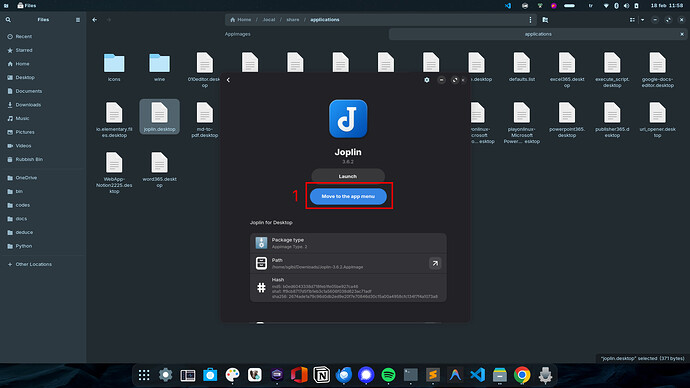Click Move to the app menu button
This screenshot has width=690, height=388.
click(x=348, y=196)
